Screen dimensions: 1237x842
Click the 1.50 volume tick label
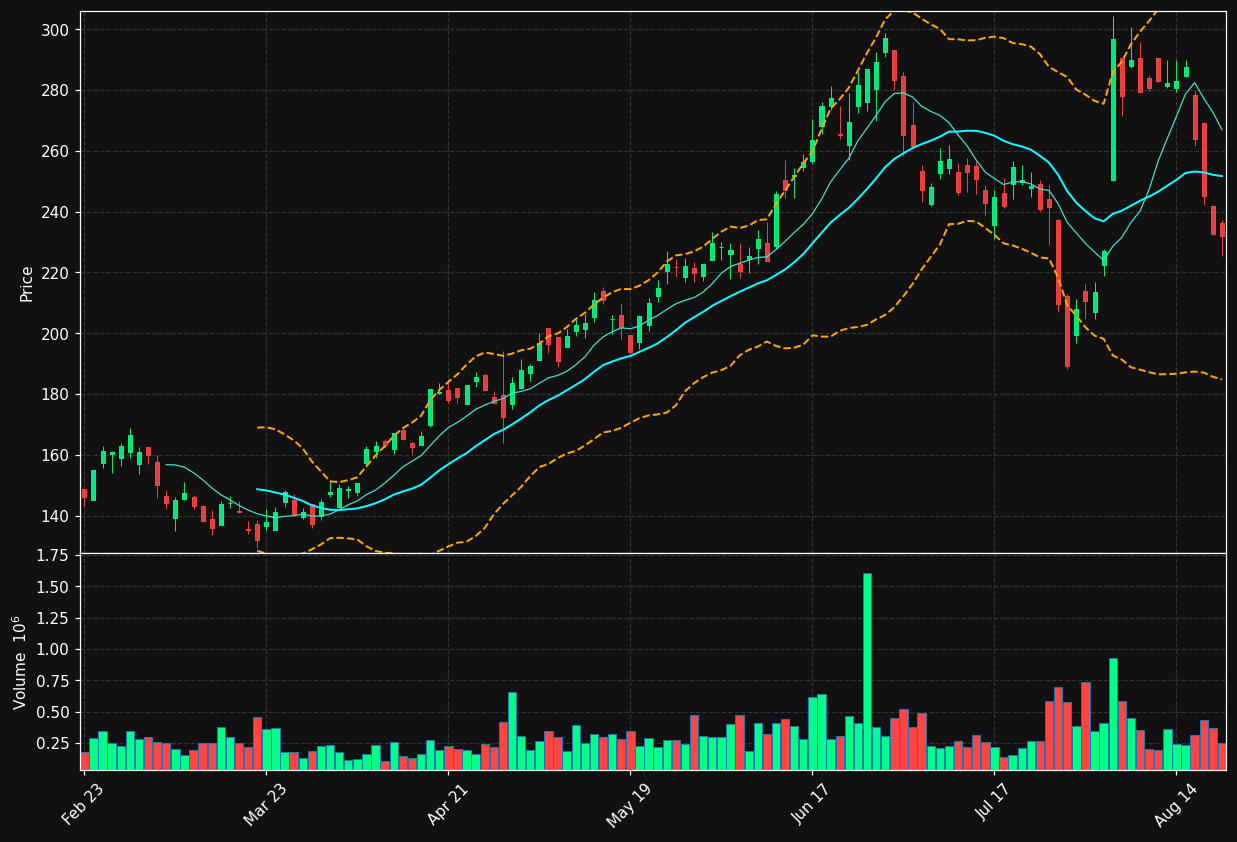pos(53,586)
